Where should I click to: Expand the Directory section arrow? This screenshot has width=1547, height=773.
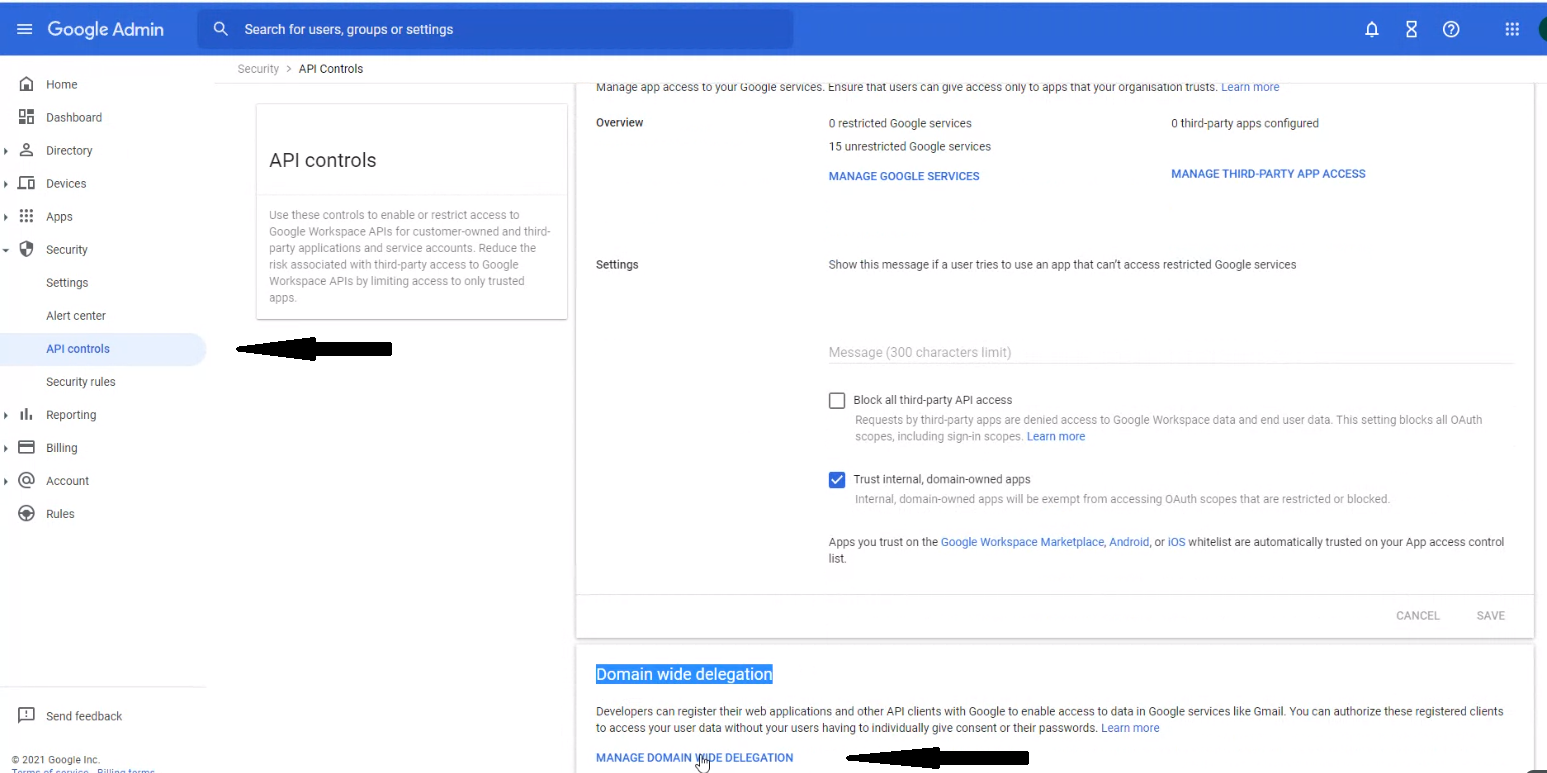point(6,151)
